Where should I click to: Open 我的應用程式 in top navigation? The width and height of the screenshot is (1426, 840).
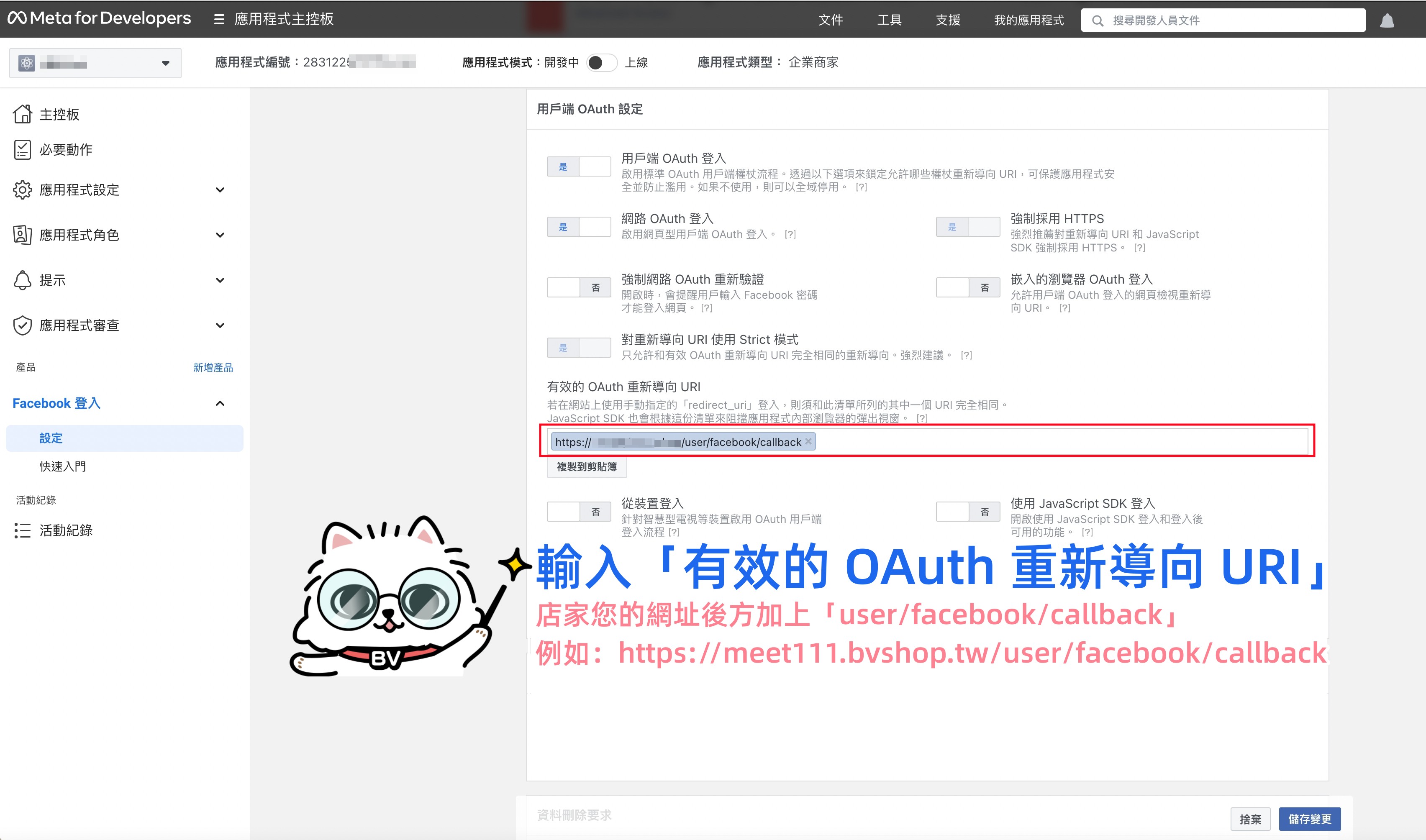[1029, 20]
